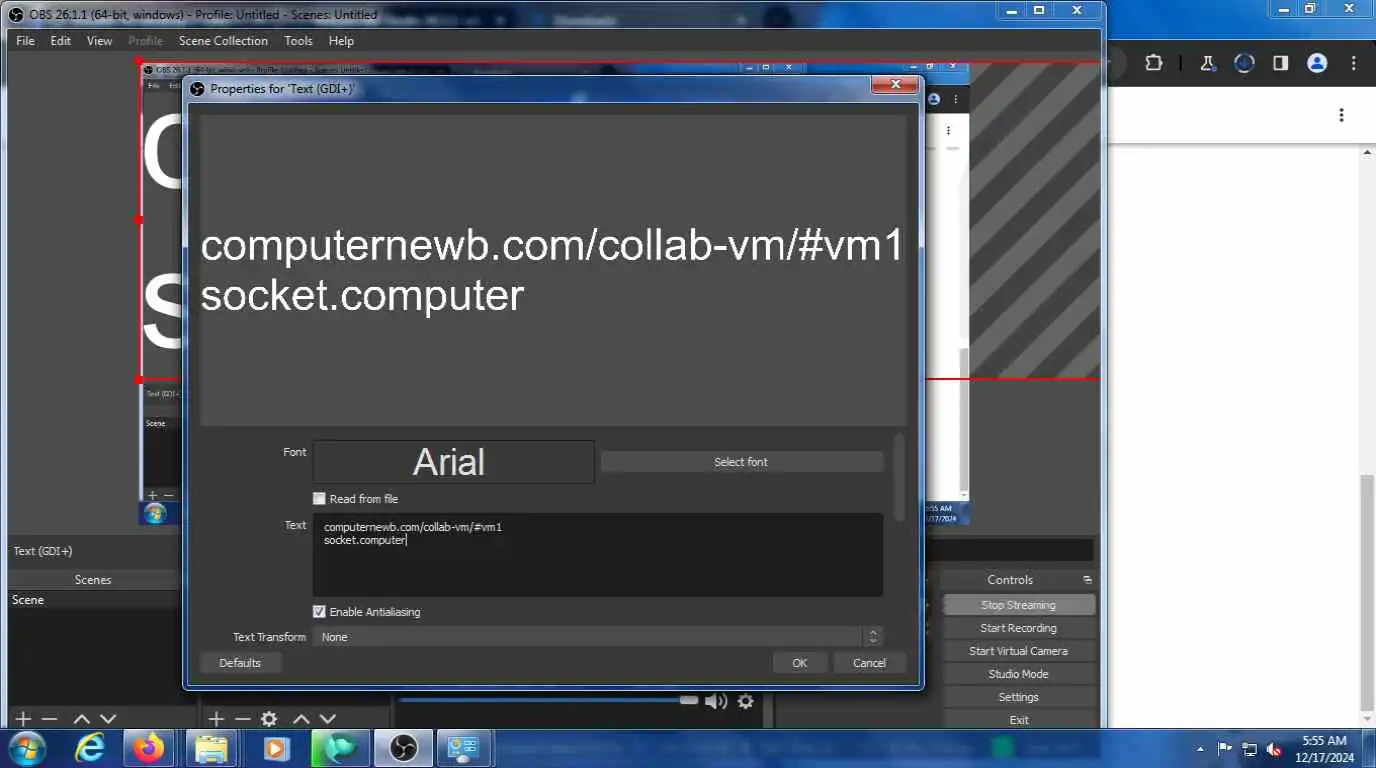Confirm properties with OK button
Screen dimensions: 1376x768
point(799,663)
